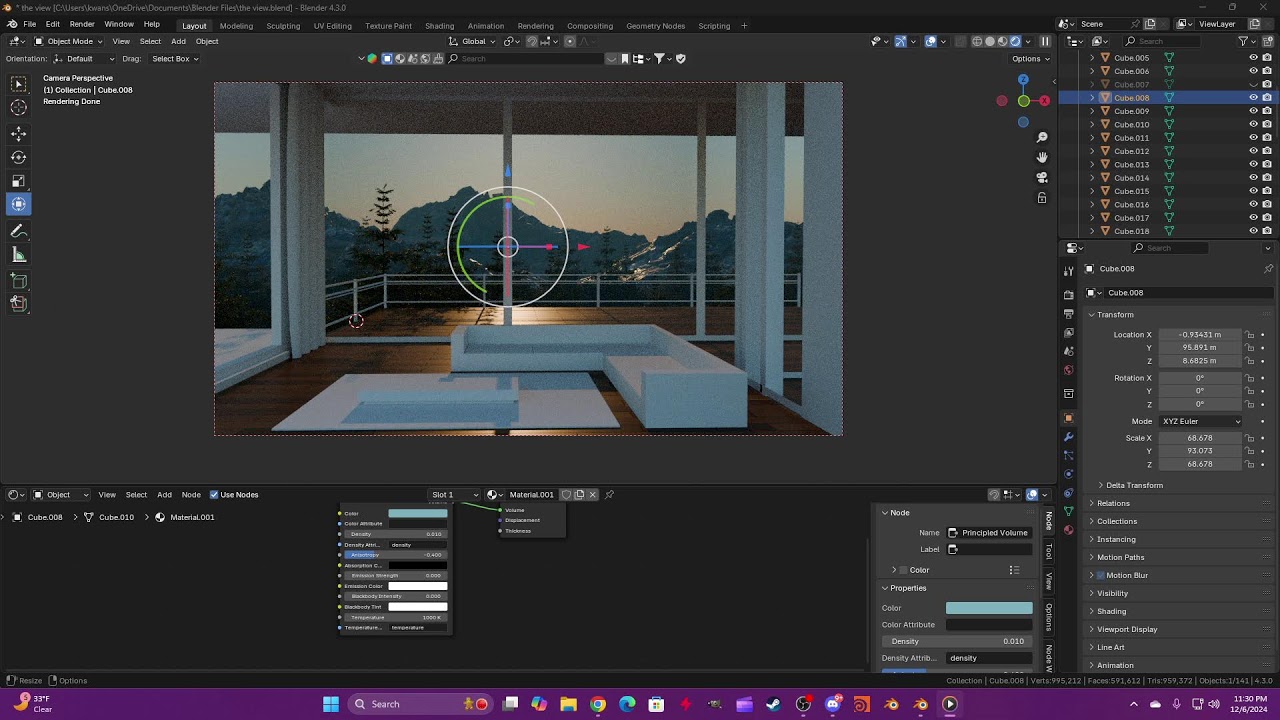Open the Global transform orientation dropdown
The height and width of the screenshot is (720, 1280).
472,41
